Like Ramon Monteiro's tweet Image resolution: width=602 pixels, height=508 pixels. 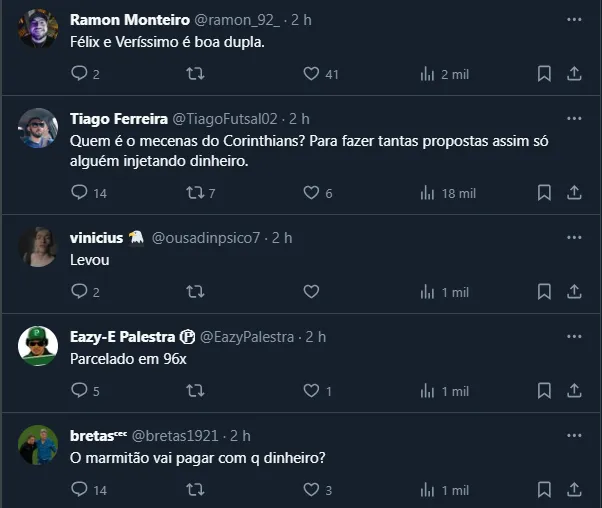point(311,74)
